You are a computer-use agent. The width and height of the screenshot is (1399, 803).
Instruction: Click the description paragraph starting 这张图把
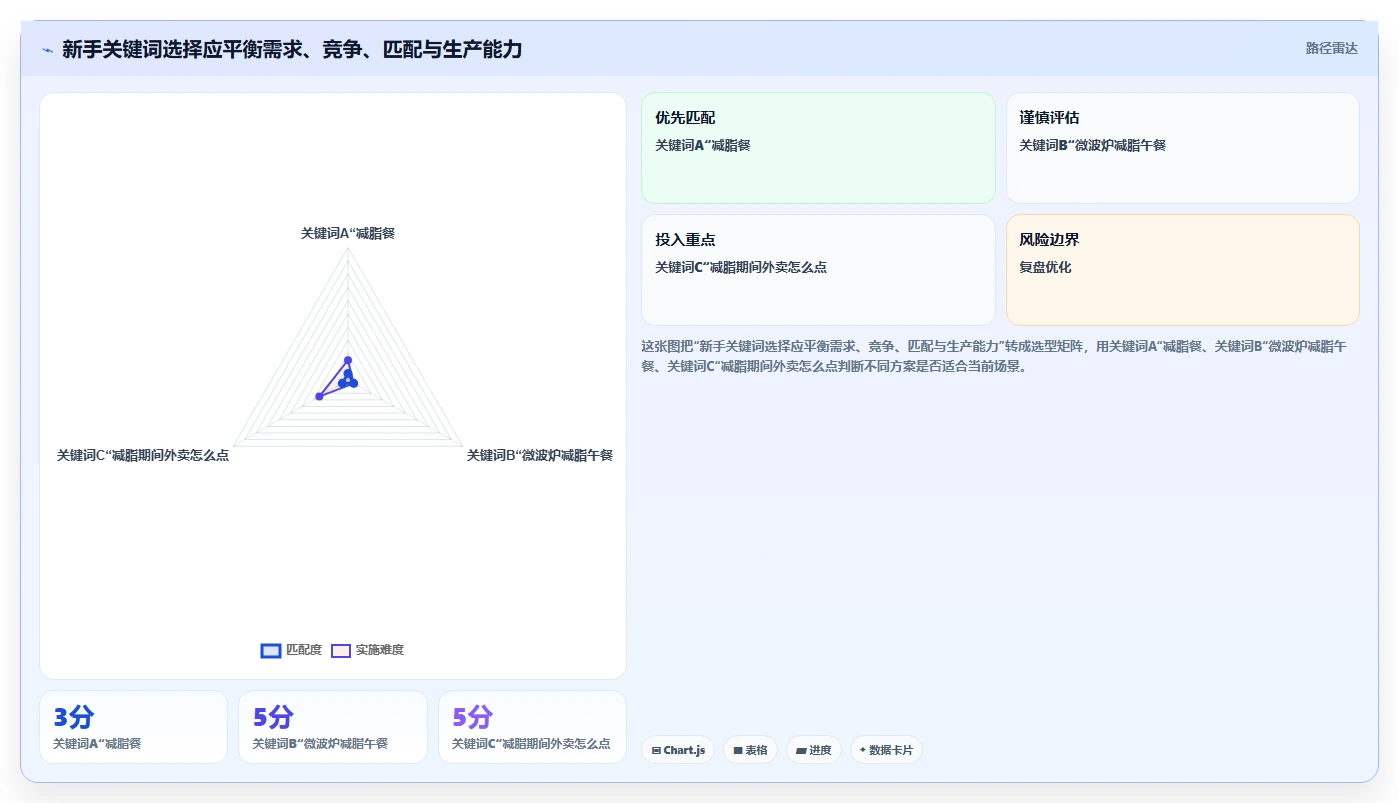tap(994, 356)
